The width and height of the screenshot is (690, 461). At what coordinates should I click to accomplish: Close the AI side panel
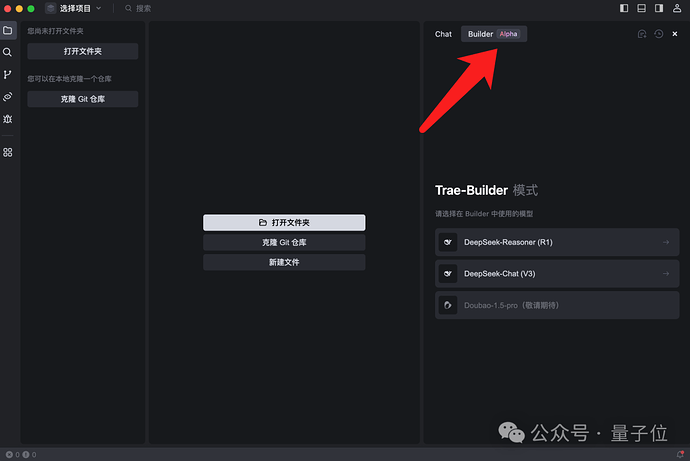click(x=675, y=34)
